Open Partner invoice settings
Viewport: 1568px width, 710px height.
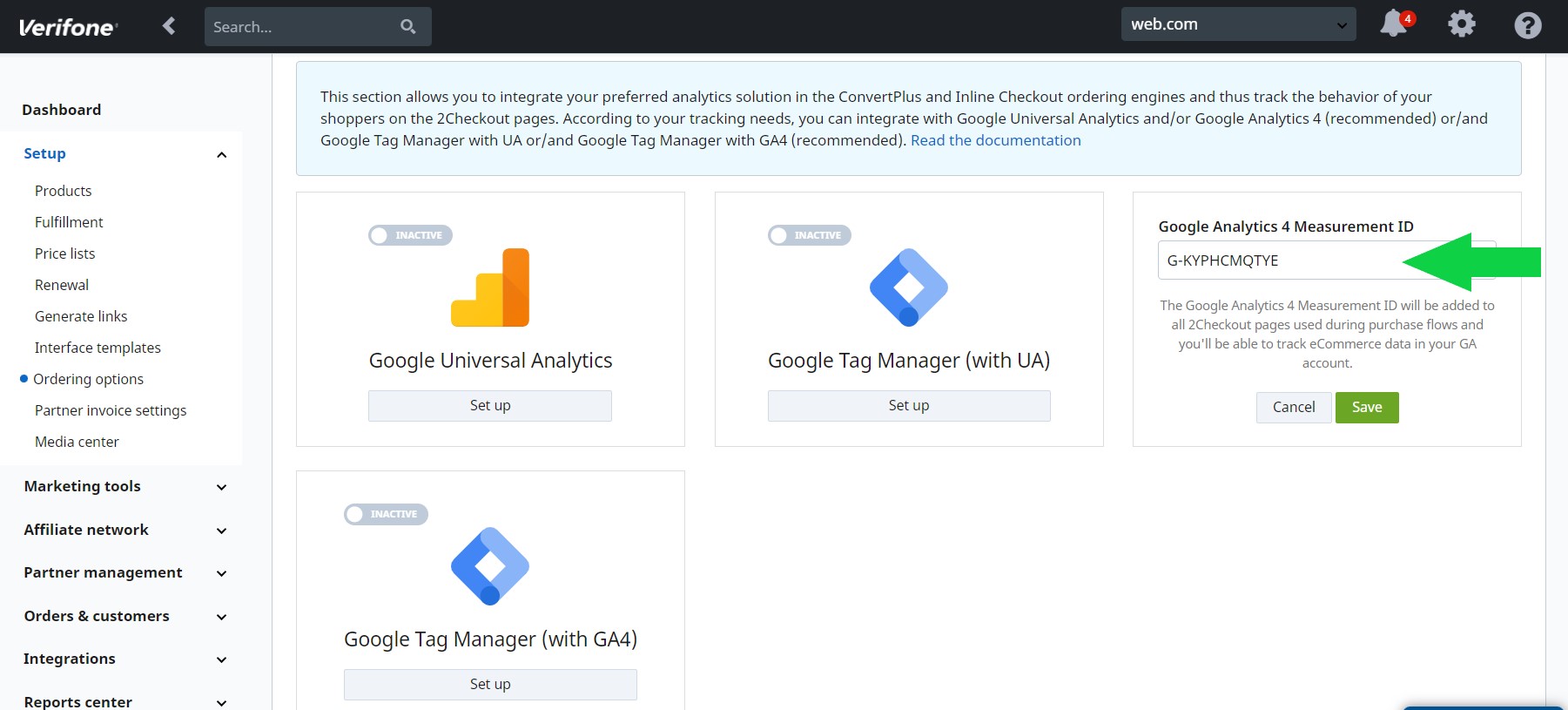111,410
